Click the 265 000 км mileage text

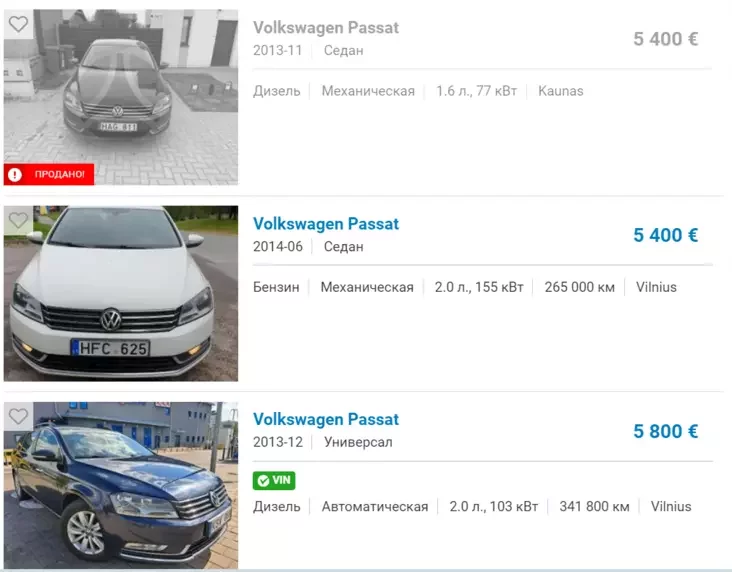click(x=579, y=287)
